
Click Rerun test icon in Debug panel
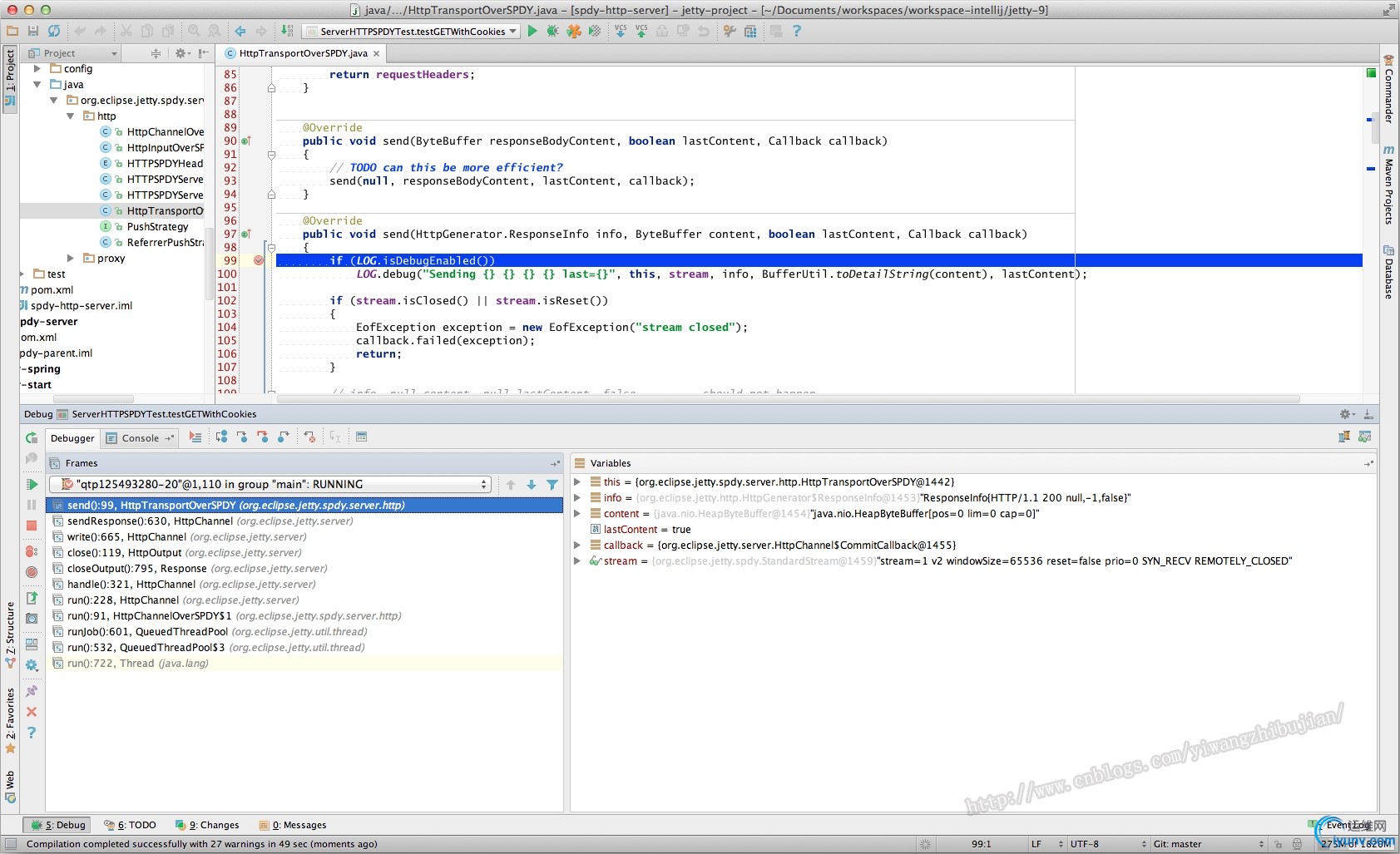pos(32,438)
